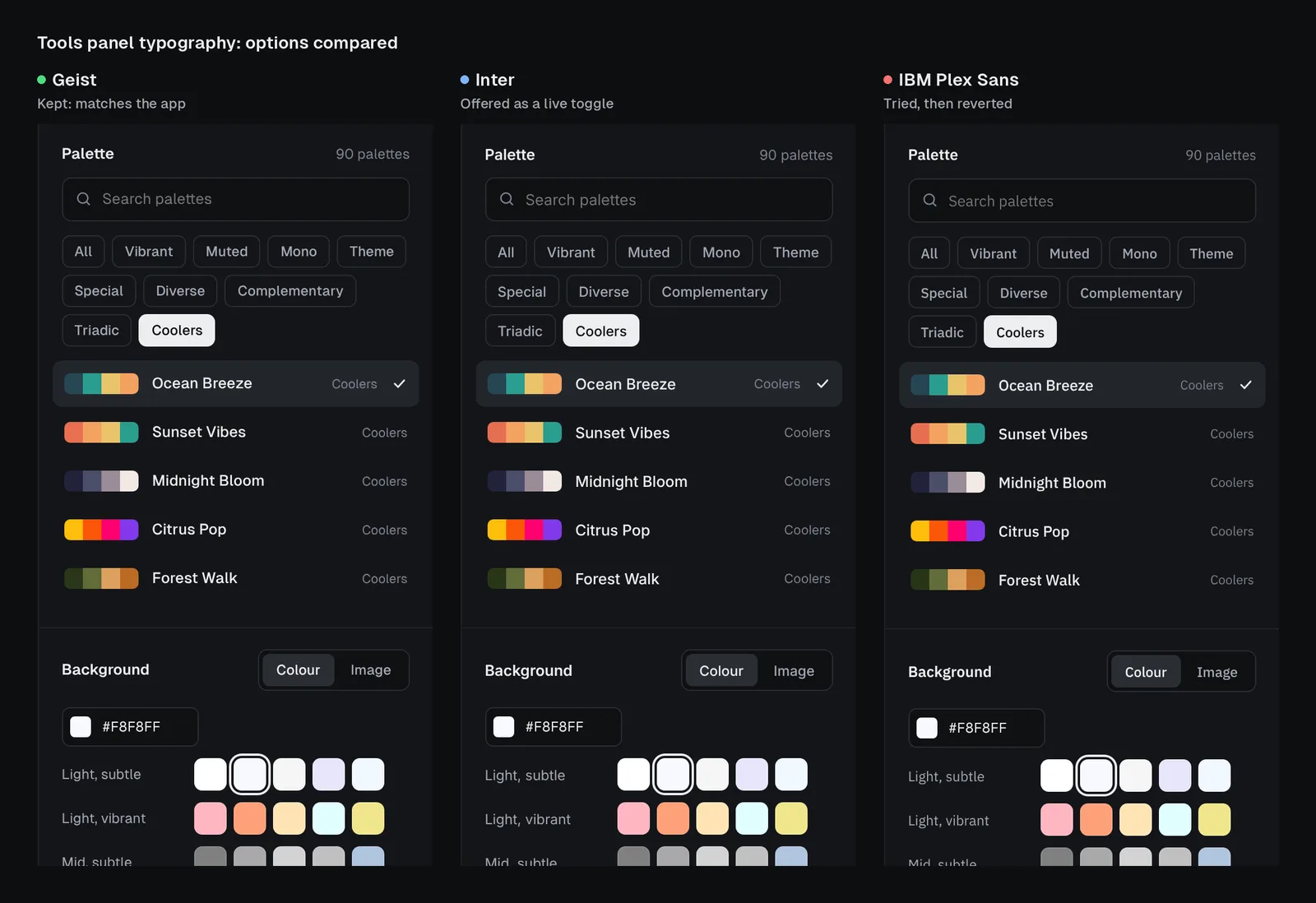Switch to Image background tab in Geist panel

pos(371,670)
